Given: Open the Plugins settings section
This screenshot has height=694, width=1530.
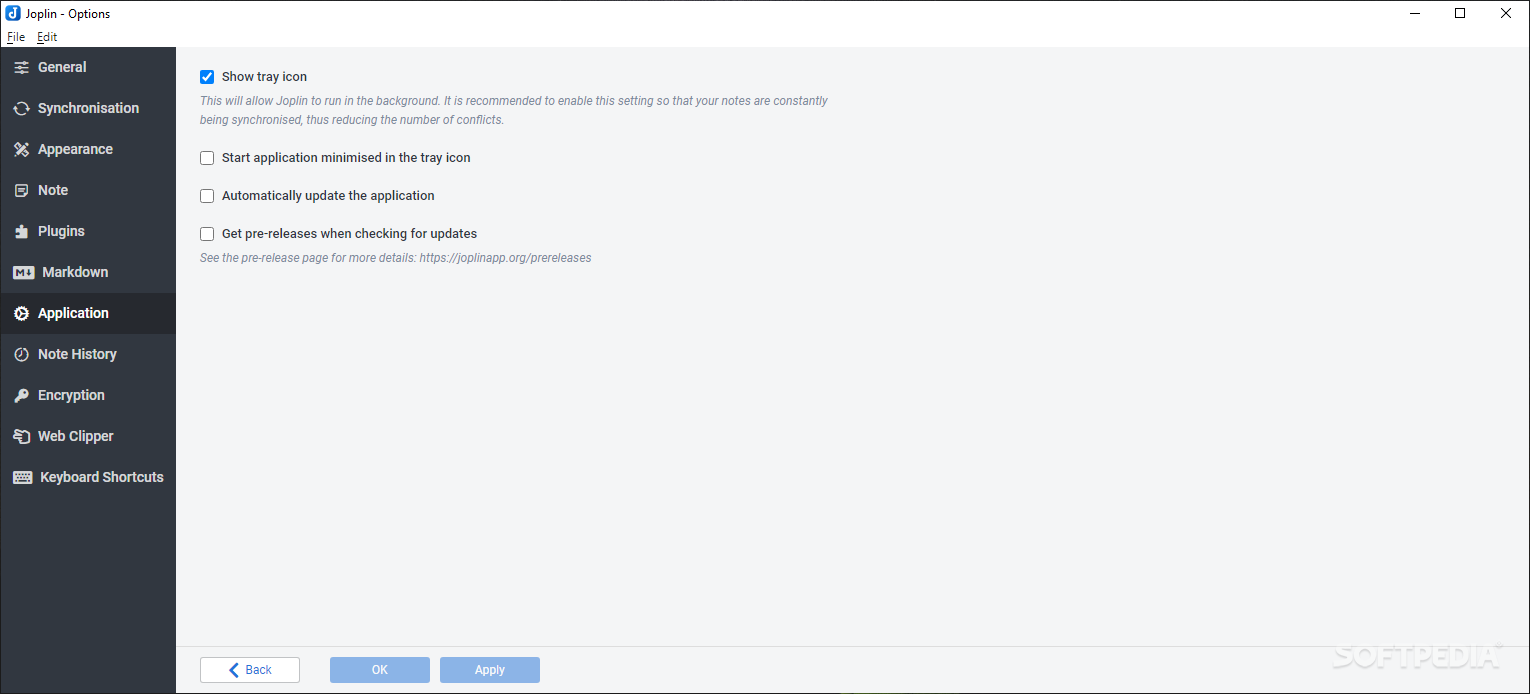Looking at the screenshot, I should [88, 231].
